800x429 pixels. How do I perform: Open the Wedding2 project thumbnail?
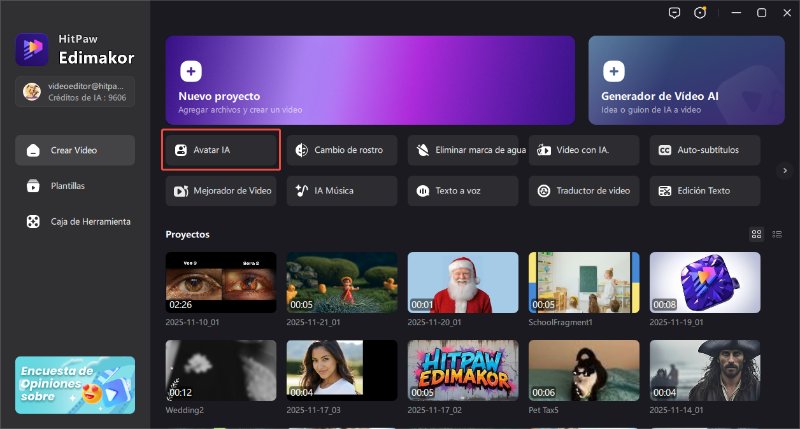(221, 370)
